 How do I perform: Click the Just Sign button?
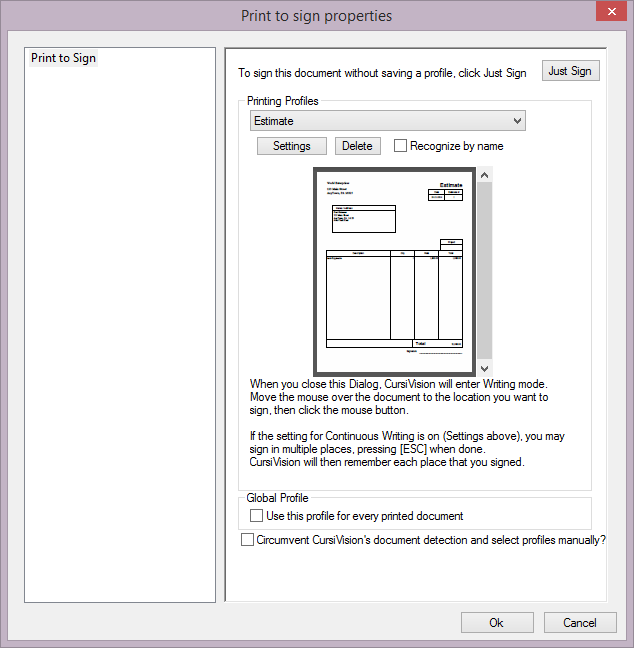[570, 71]
